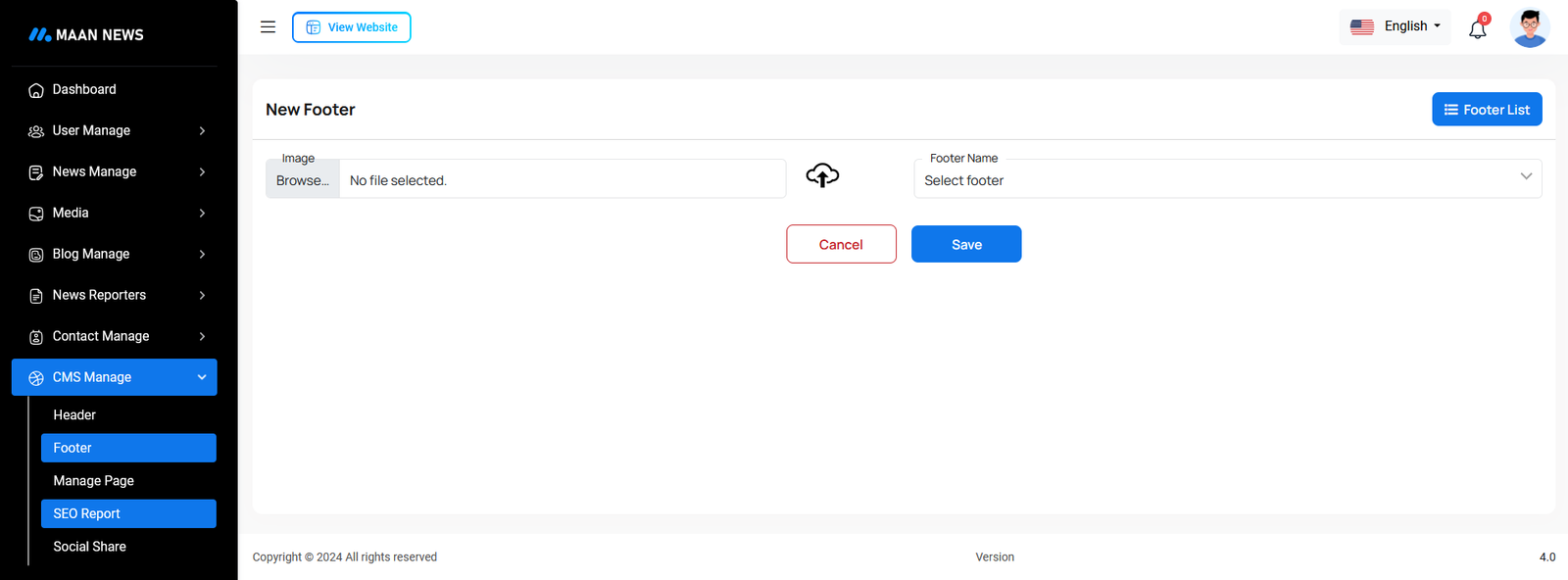Open the Footer Name dropdown

(1227, 179)
